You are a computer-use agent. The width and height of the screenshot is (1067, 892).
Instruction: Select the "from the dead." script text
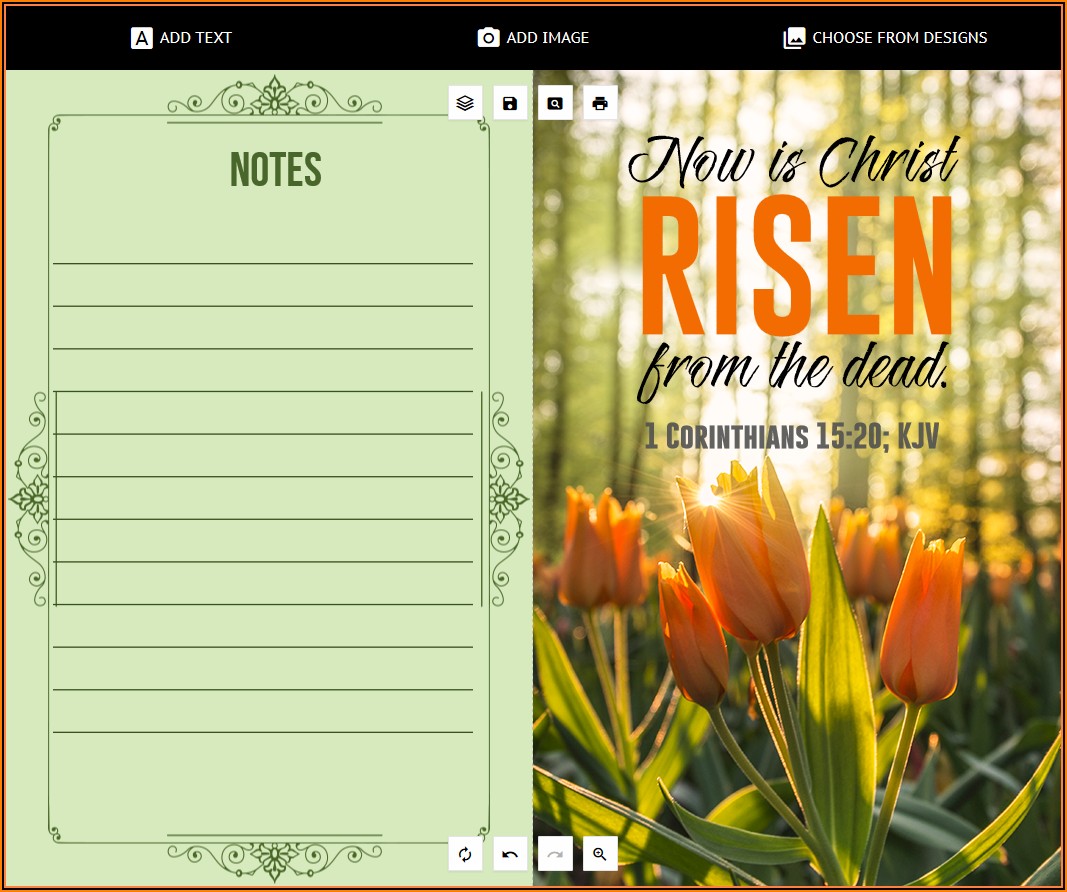[x=792, y=369]
